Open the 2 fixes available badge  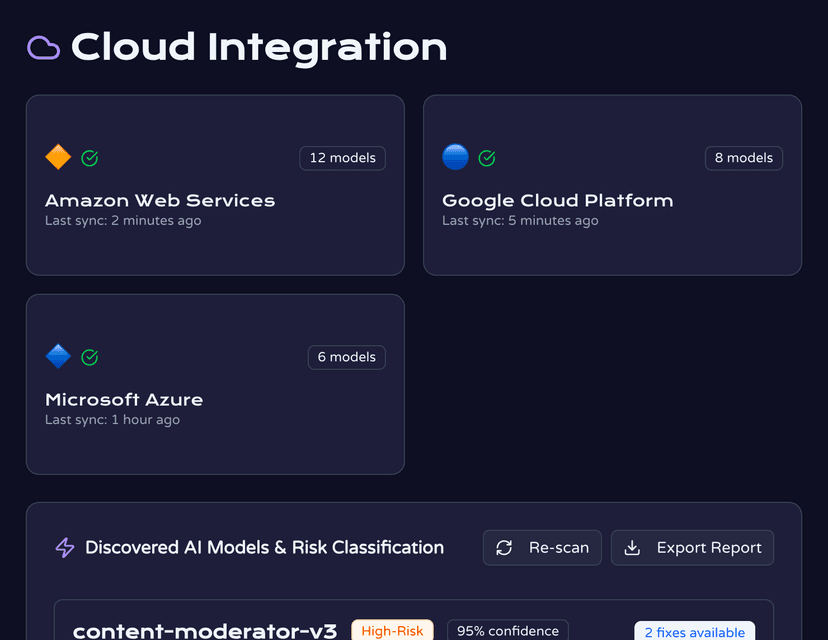point(694,632)
